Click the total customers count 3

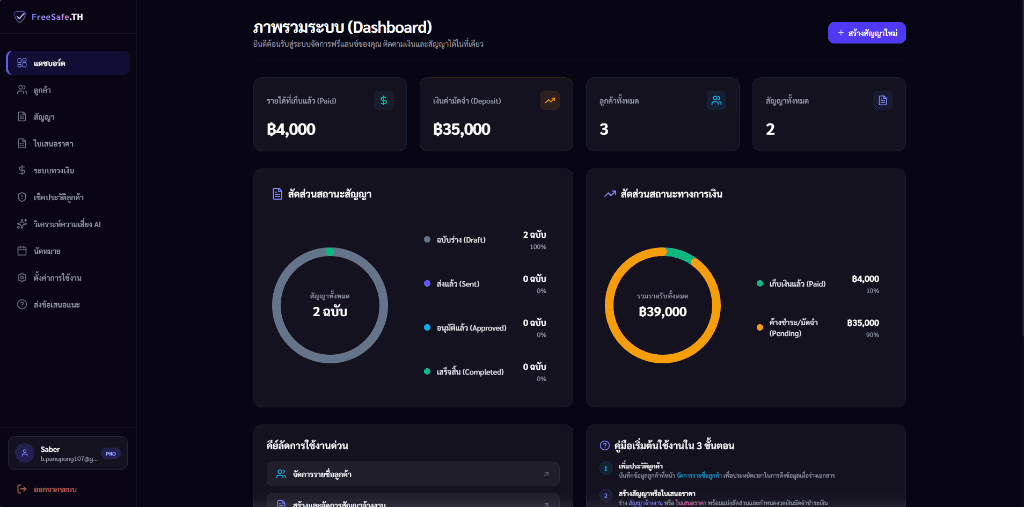pyautogui.click(x=604, y=129)
